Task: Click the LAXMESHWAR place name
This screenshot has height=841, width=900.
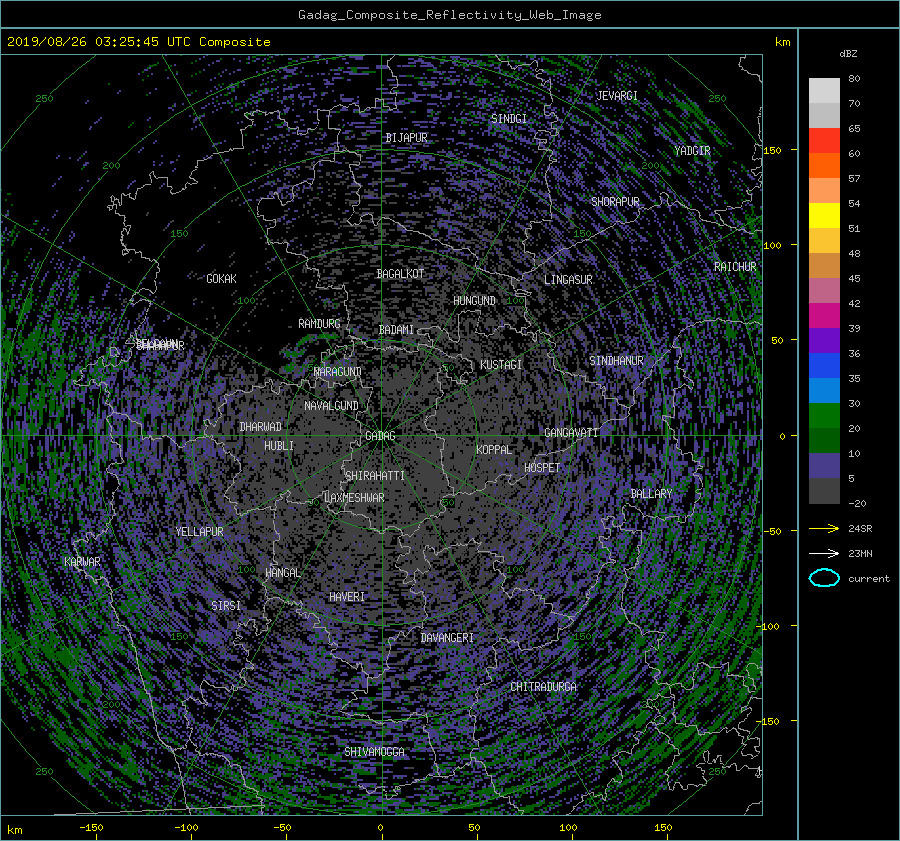Action: [354, 498]
